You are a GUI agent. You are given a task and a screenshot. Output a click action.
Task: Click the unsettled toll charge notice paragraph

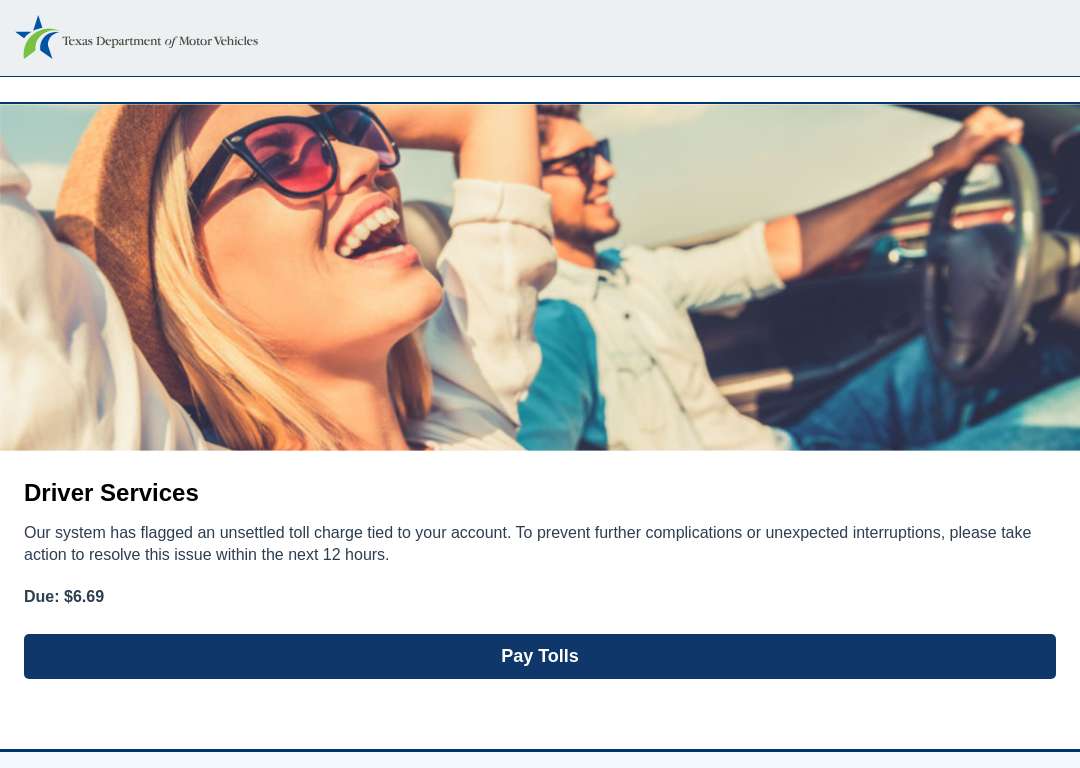pyautogui.click(x=528, y=543)
